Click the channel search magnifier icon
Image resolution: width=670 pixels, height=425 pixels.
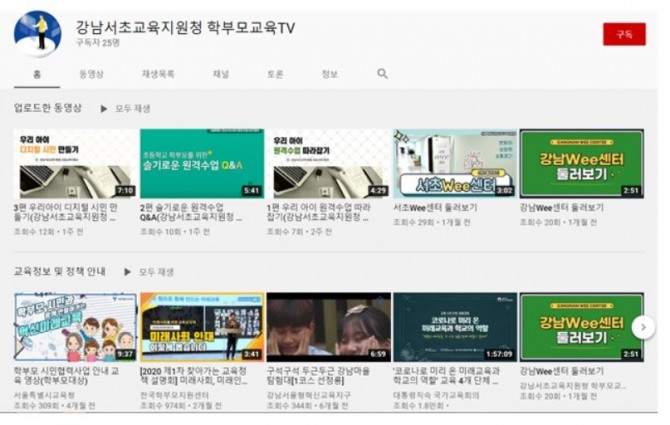382,74
